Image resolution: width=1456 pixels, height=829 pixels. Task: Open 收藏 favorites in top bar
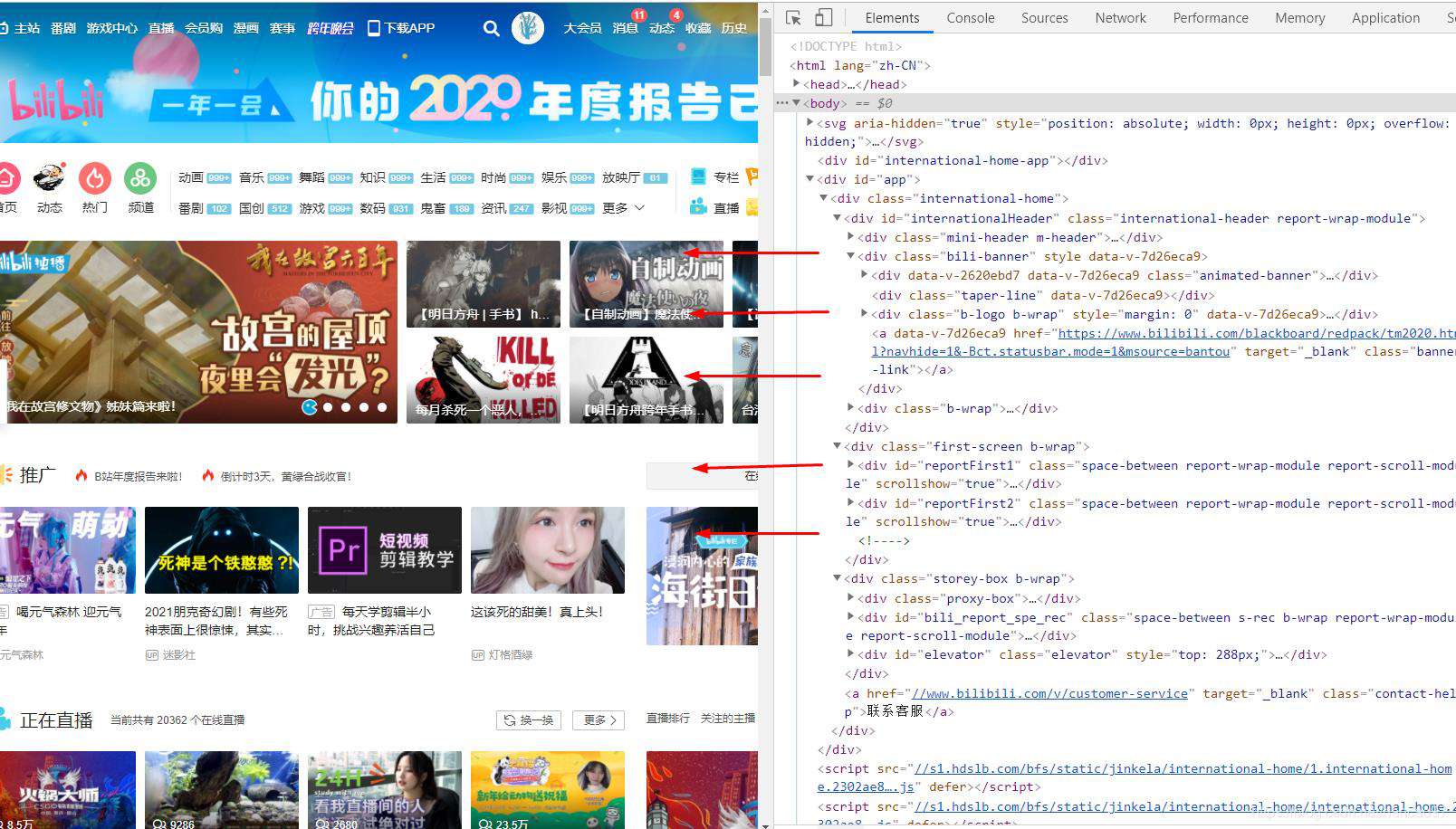pyautogui.click(x=698, y=28)
